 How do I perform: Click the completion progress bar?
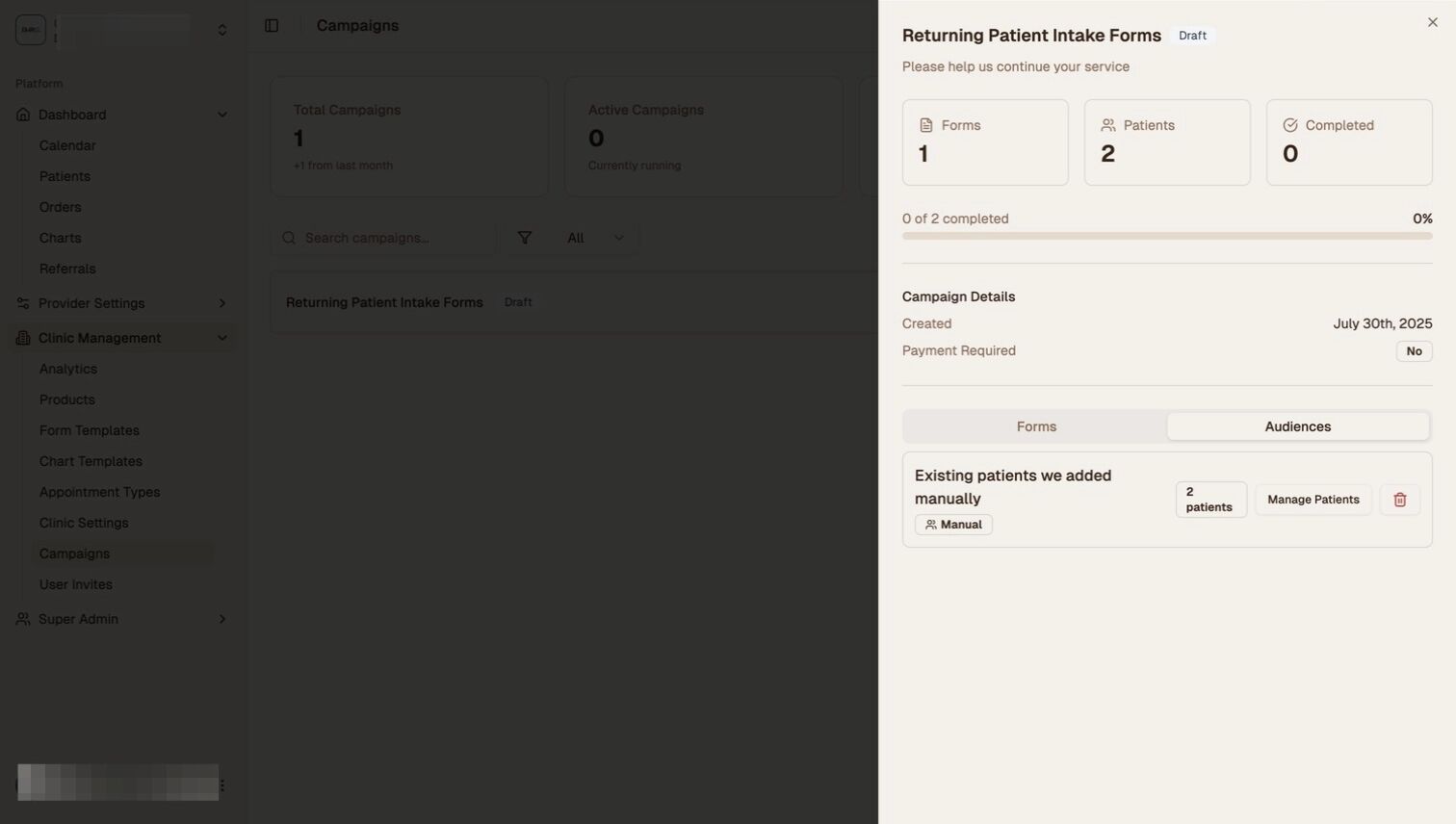(x=1166, y=236)
